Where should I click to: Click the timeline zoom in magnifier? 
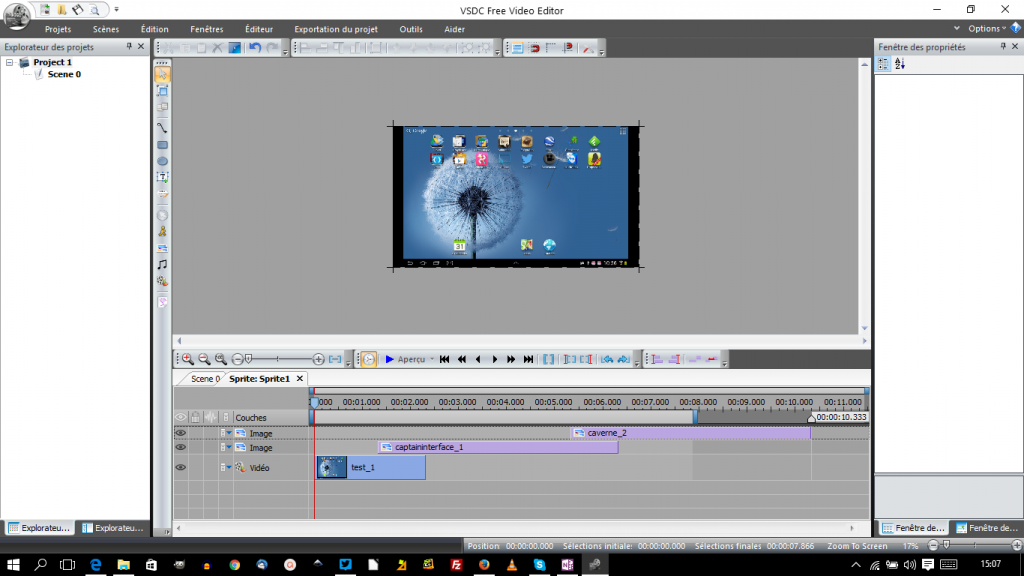tap(187, 359)
